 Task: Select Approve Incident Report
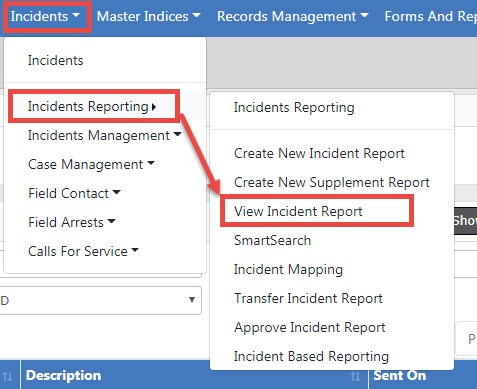click(x=310, y=327)
